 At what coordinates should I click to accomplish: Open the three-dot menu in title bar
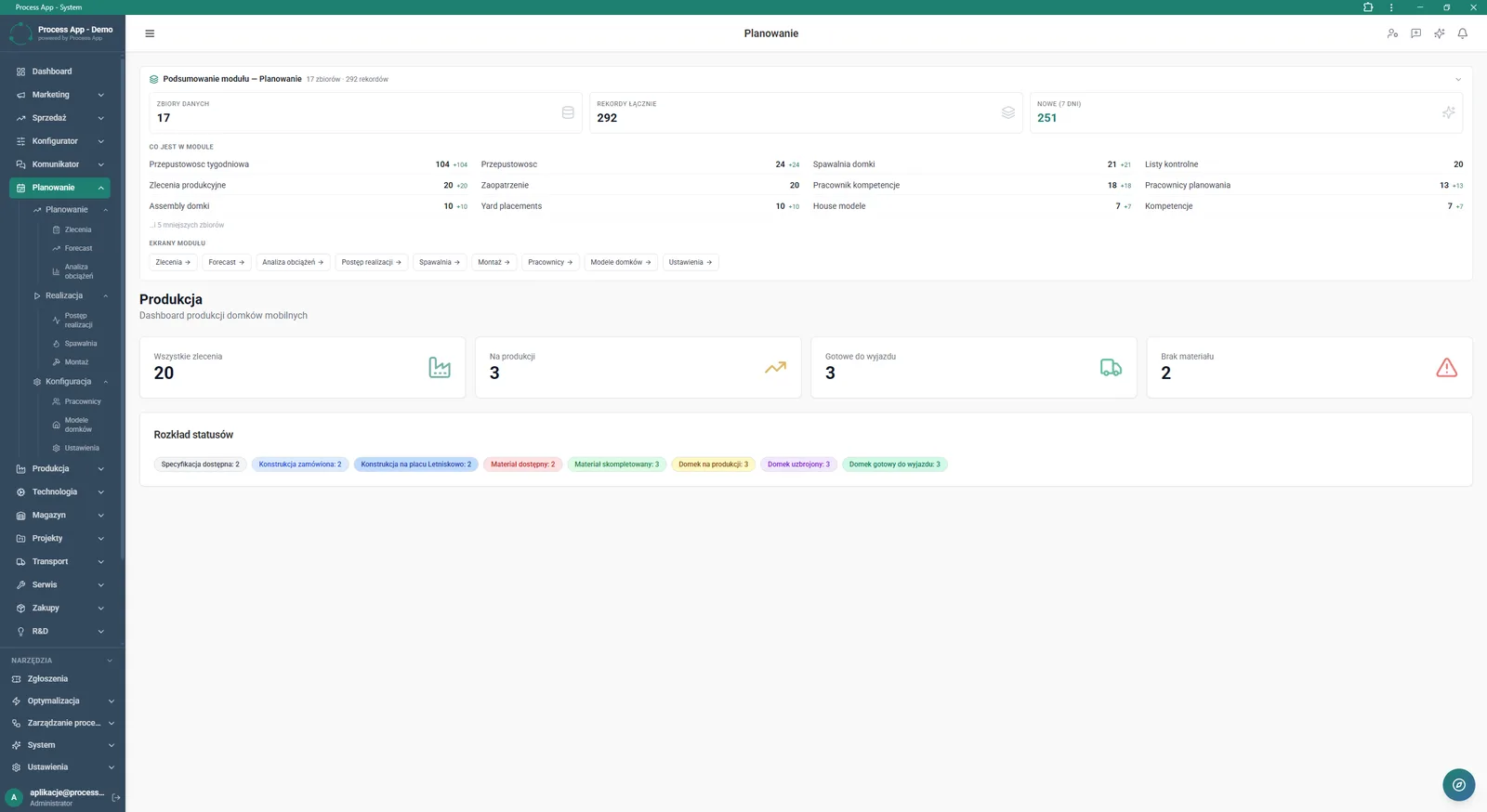pyautogui.click(x=1391, y=7)
